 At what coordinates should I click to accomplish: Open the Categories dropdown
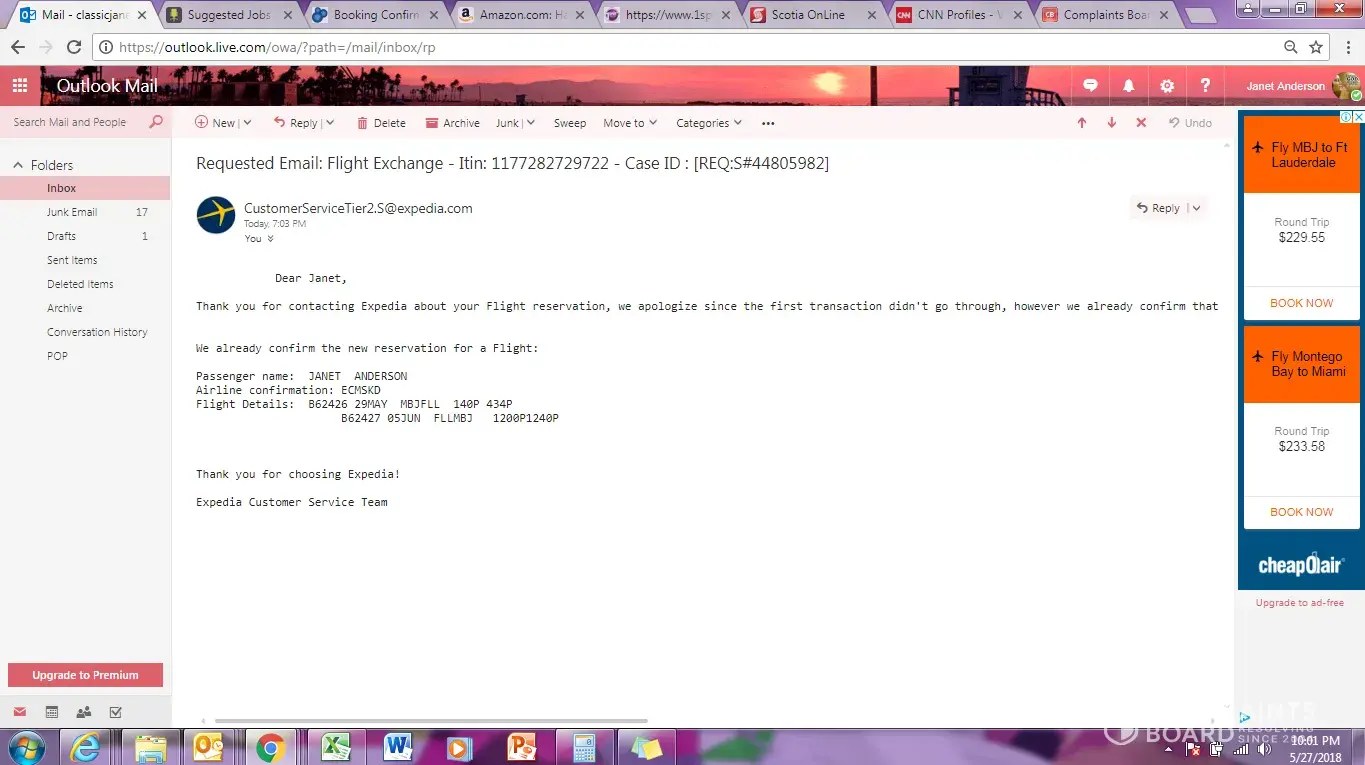[709, 123]
